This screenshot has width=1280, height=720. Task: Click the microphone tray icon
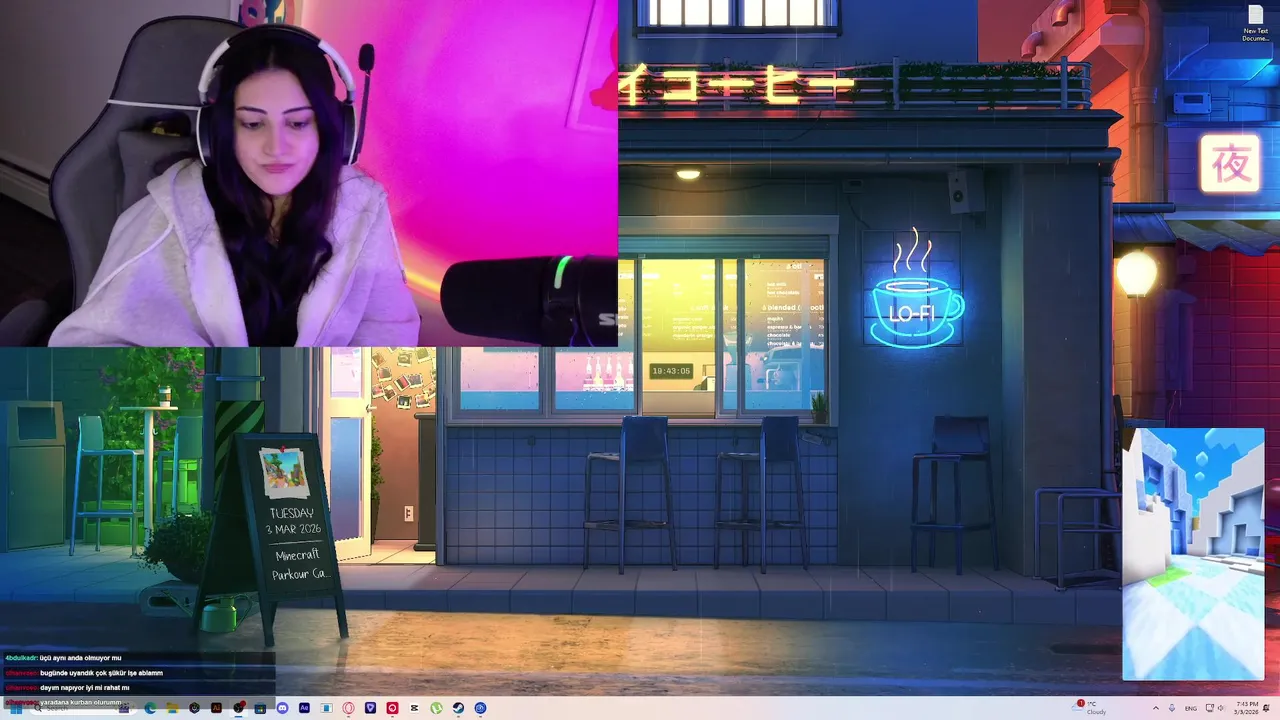(1172, 708)
